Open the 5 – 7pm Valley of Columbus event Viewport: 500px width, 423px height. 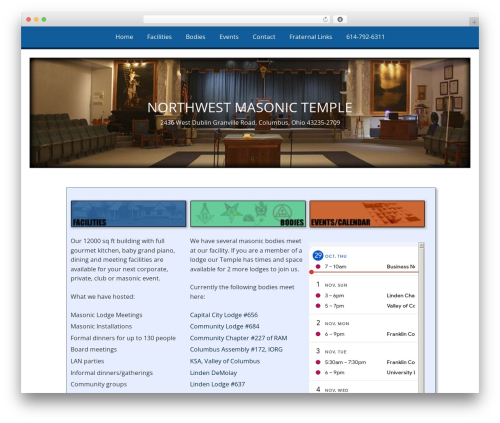click(x=364, y=306)
